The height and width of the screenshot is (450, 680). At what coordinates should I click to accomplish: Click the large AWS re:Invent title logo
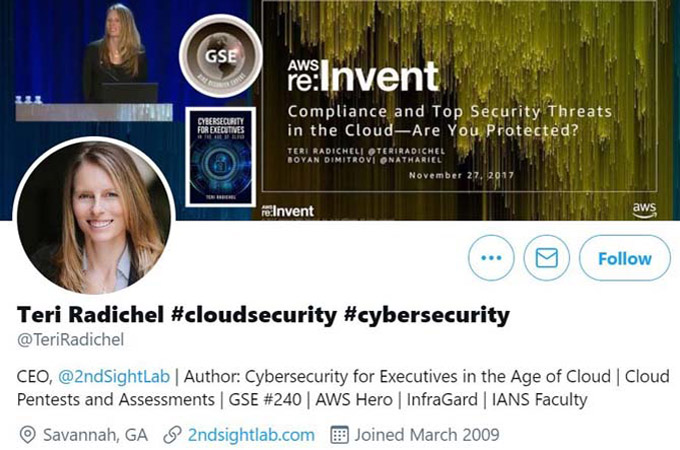click(x=363, y=76)
